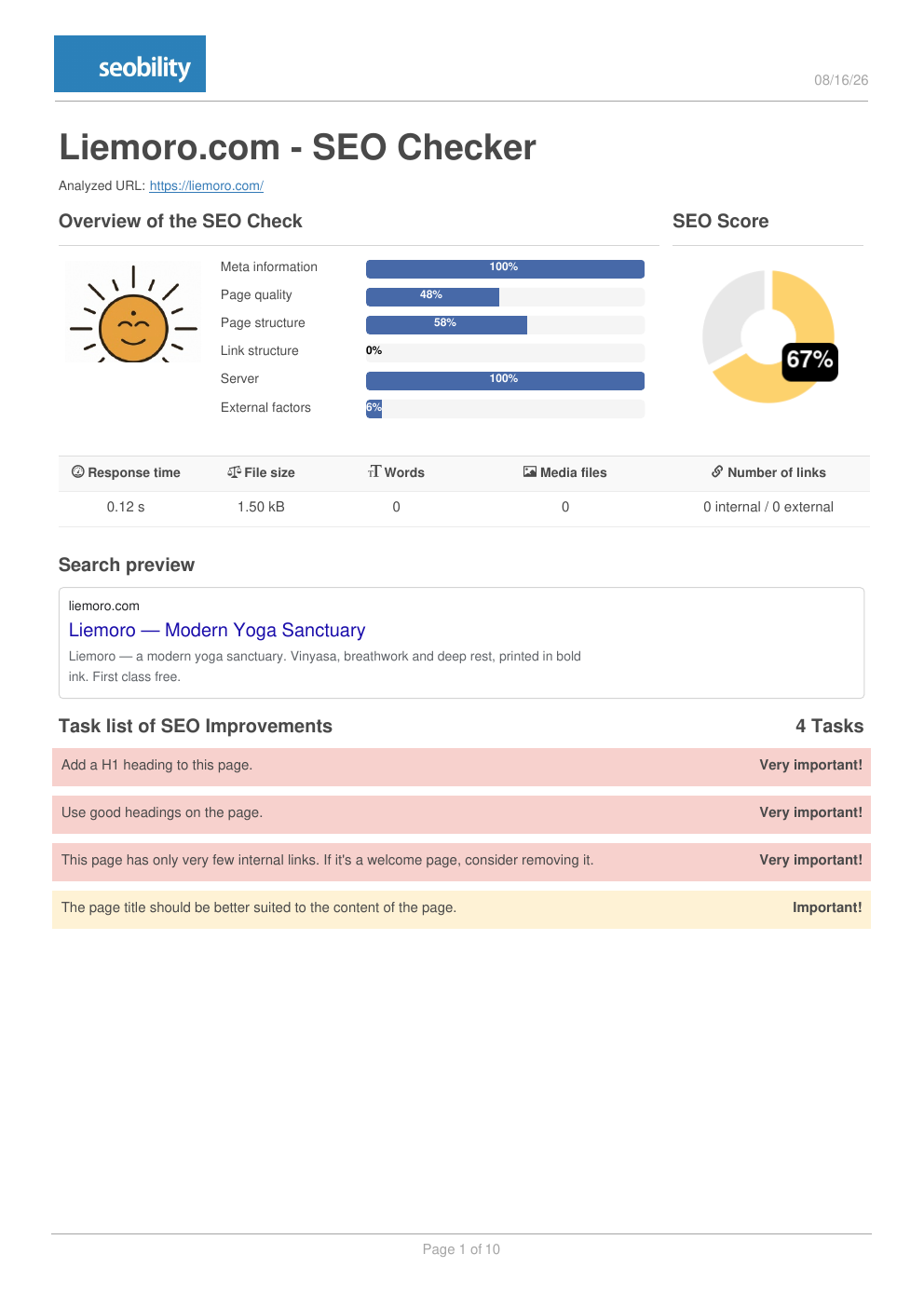The width and height of the screenshot is (924, 1308).
Task: Click the Meta information 100% progress bar
Action: click(x=505, y=268)
